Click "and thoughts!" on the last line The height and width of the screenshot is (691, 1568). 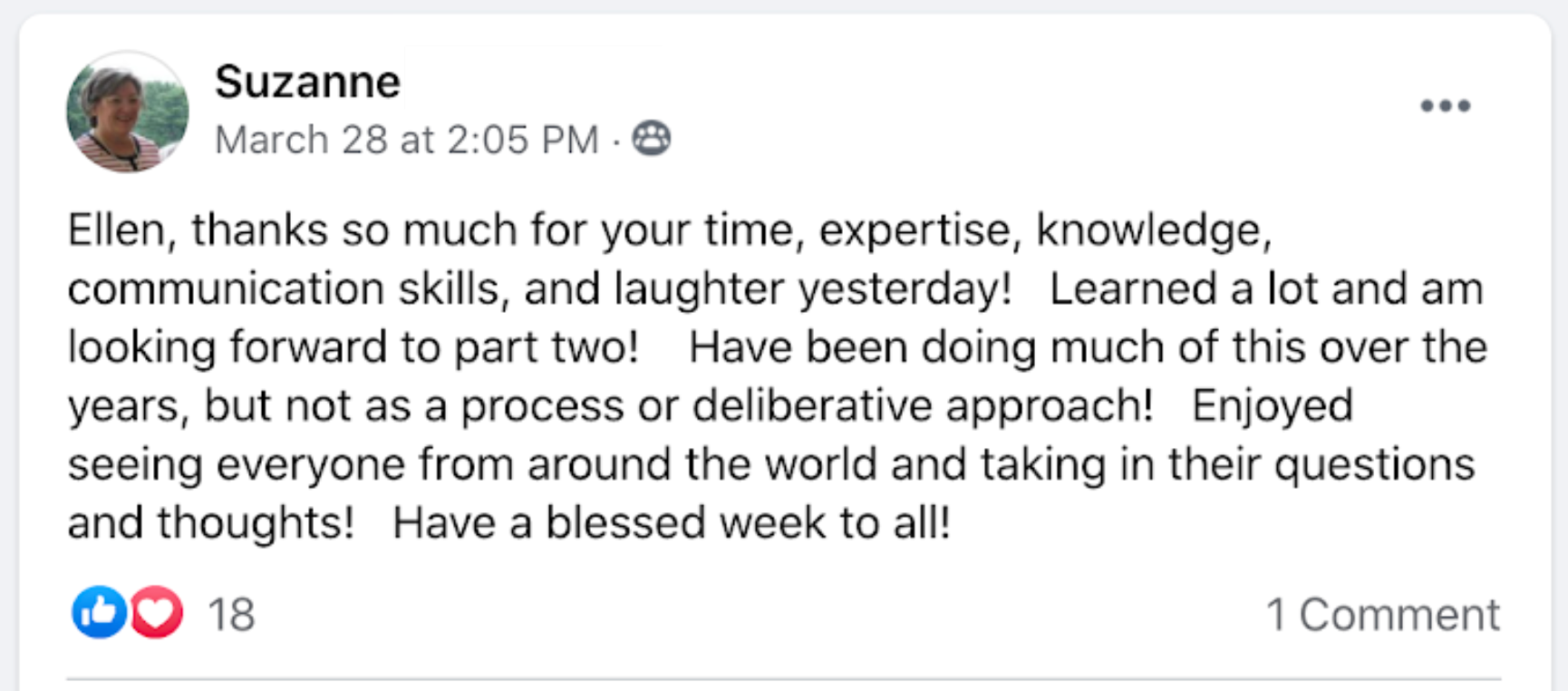210,523
